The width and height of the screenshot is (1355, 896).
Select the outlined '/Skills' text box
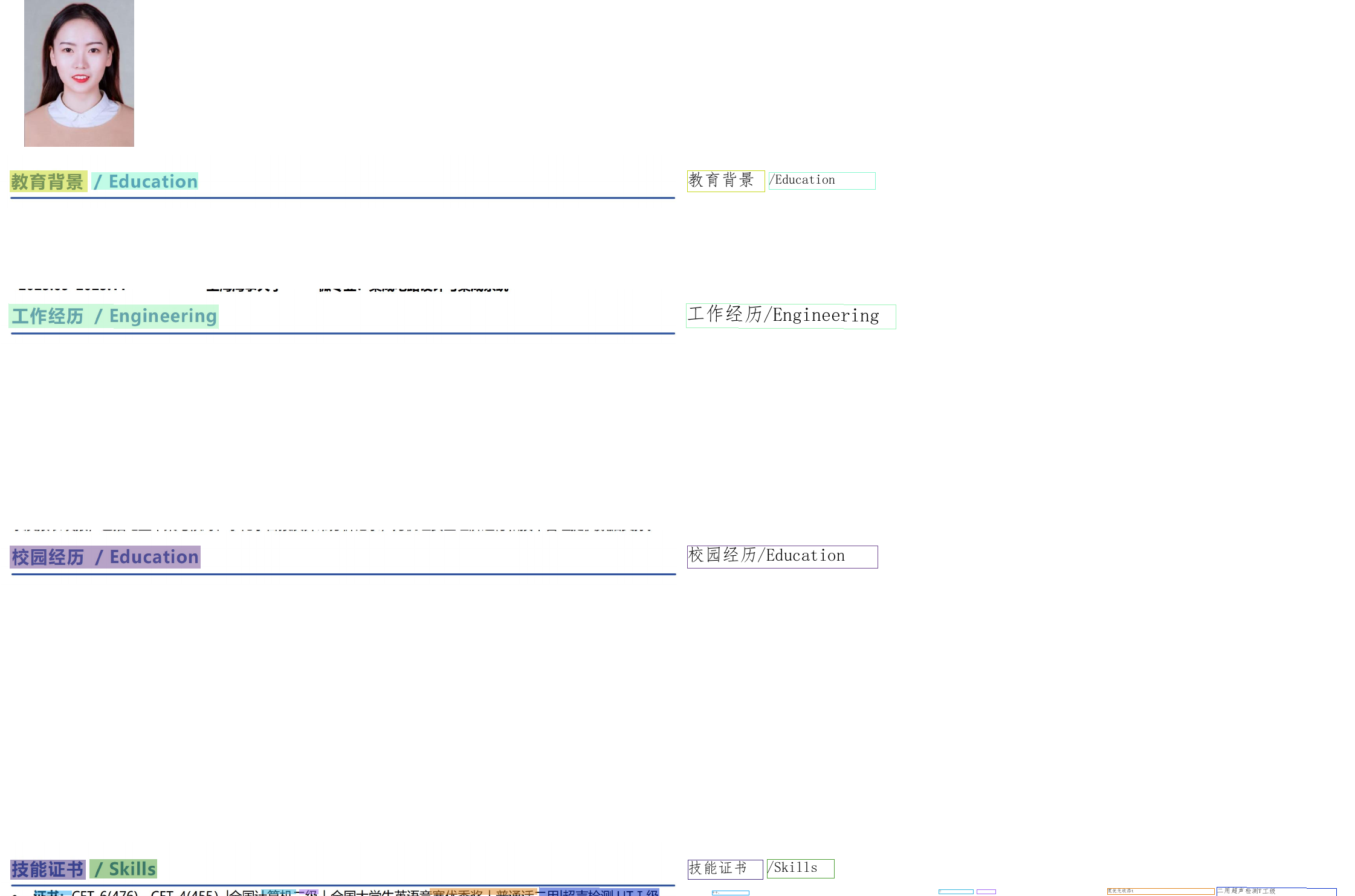tap(800, 869)
